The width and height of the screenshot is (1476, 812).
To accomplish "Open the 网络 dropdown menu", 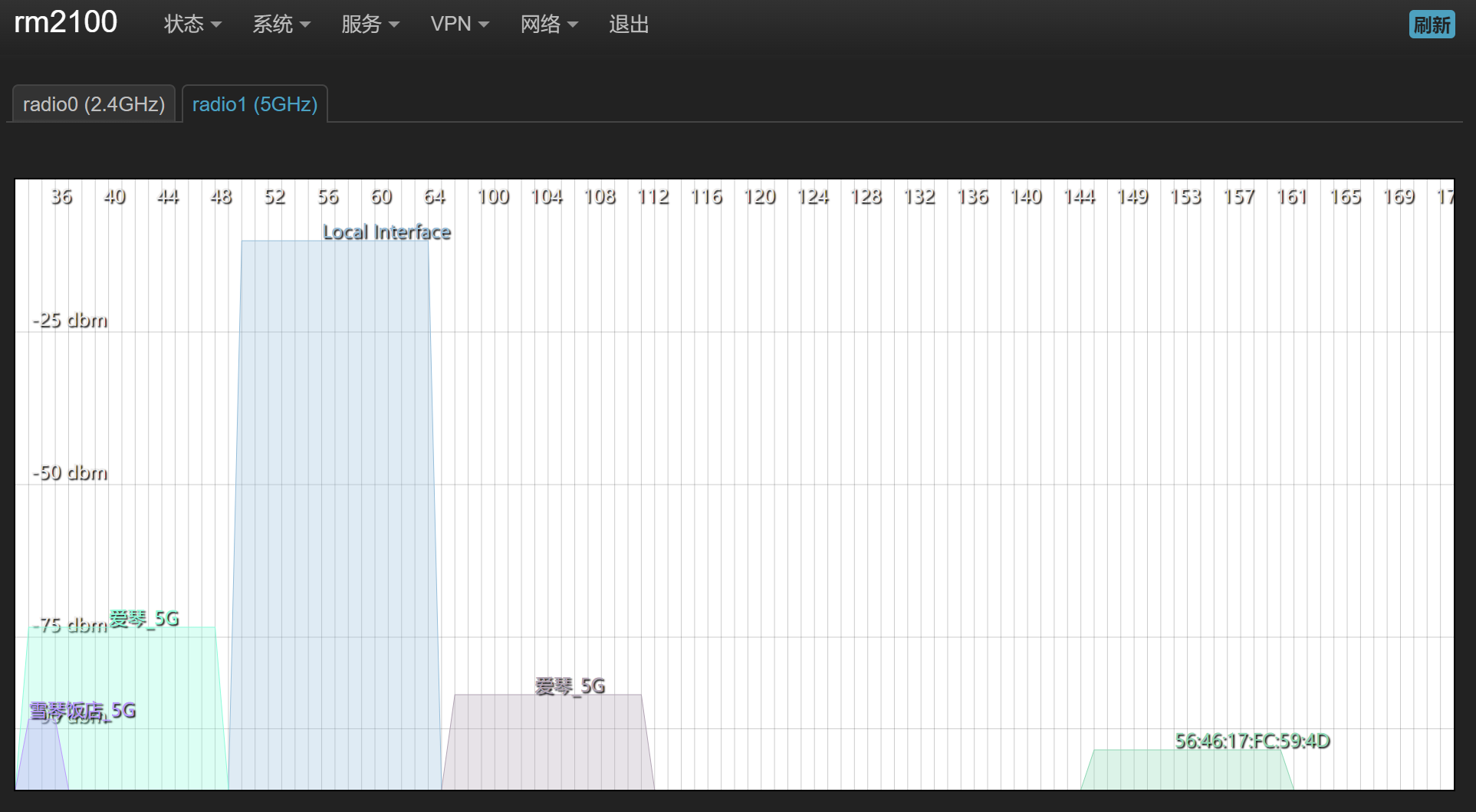I will [549, 25].
